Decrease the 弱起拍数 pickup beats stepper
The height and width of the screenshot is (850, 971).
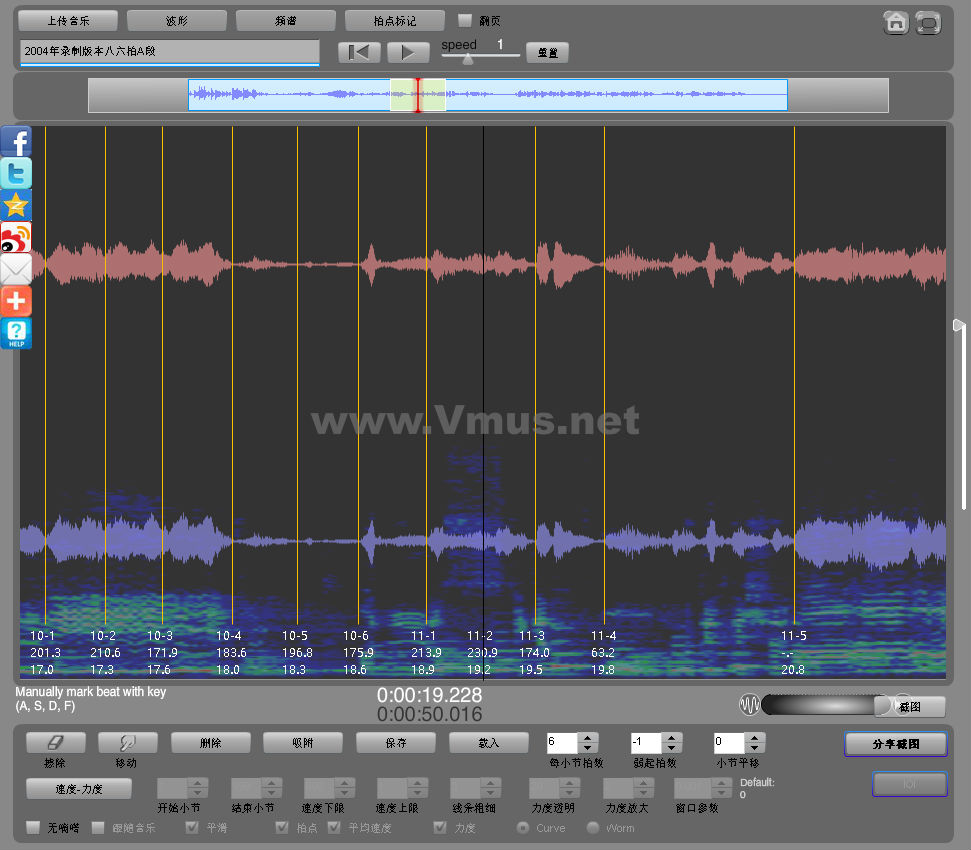[672, 748]
